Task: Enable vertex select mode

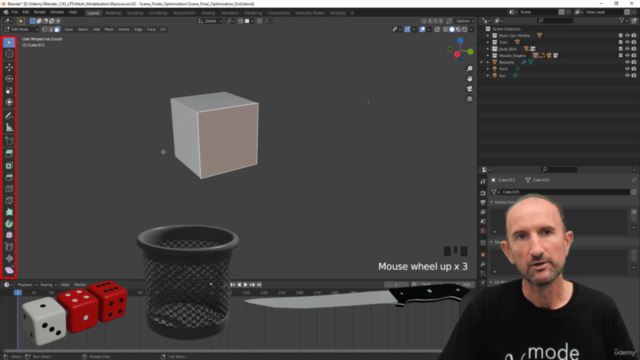Action: (44, 29)
